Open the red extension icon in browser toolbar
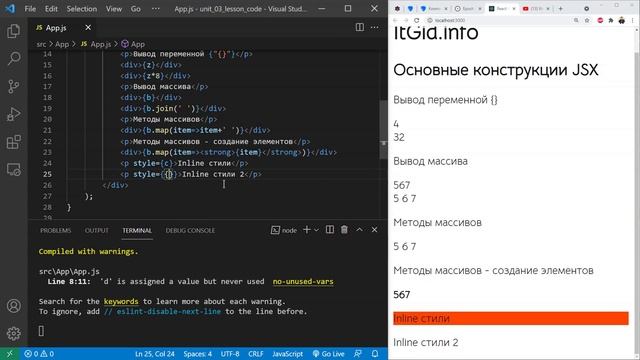Screen dimensions: 640x360 (x=600, y=20)
